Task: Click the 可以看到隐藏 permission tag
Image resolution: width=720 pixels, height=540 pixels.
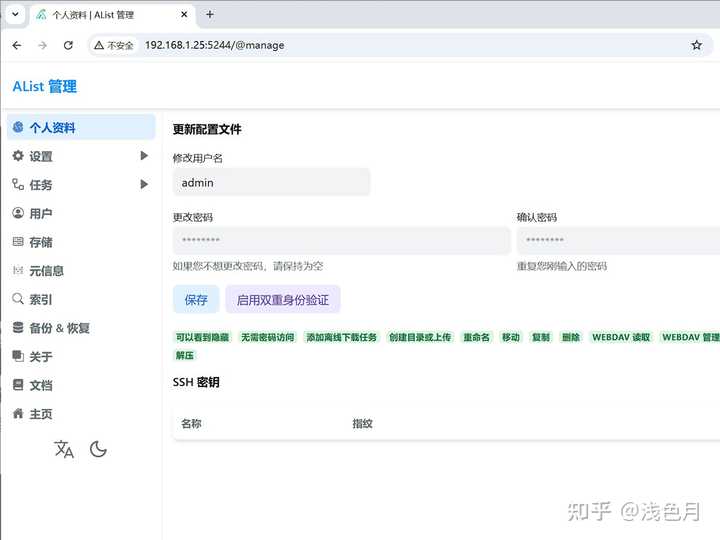Action: tap(202, 338)
